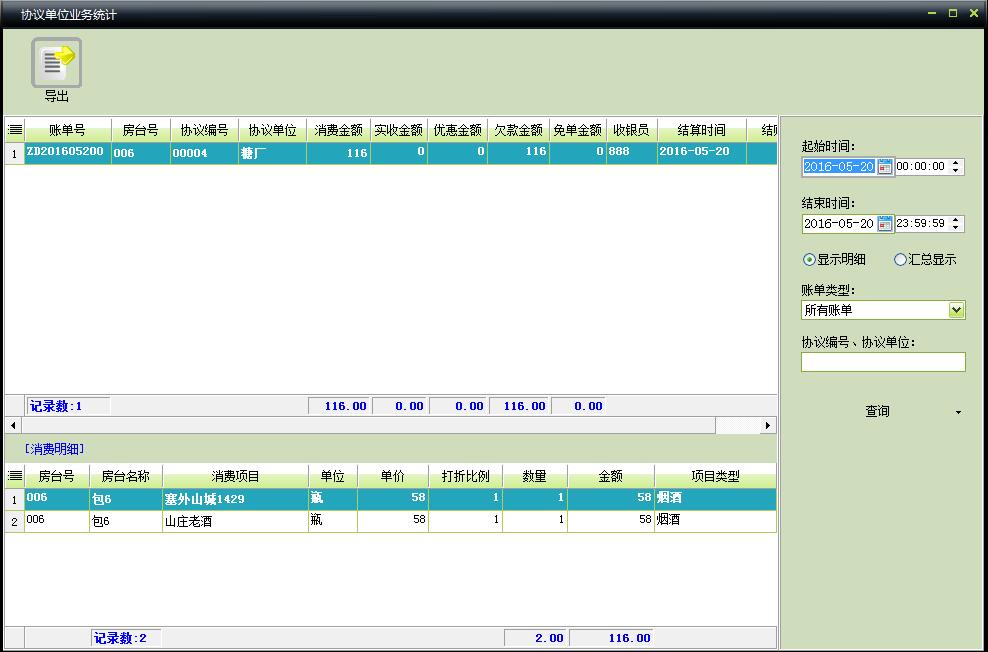988x652 pixels.
Task: Sort by 优惠金额 column header
Action: click(x=457, y=130)
